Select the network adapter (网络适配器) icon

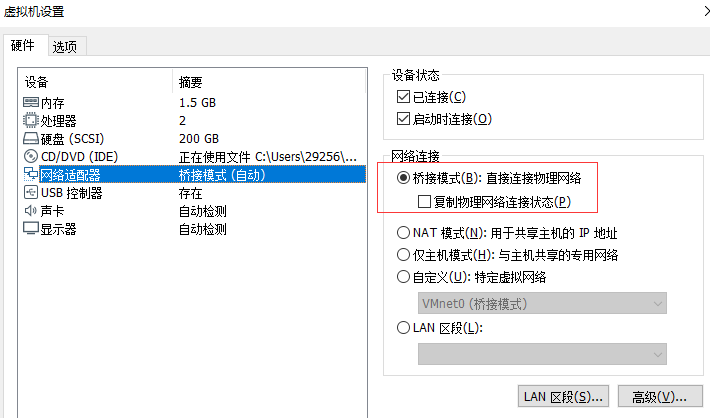pos(31,174)
